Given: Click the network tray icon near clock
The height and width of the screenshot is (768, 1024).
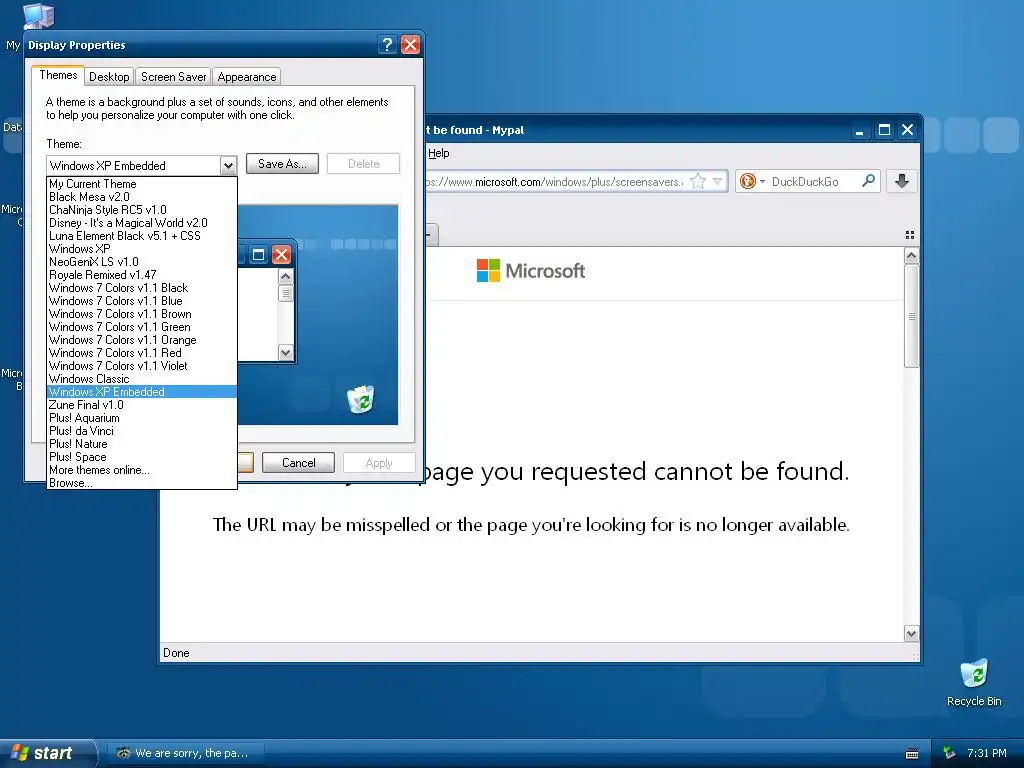Looking at the screenshot, I should click(949, 753).
